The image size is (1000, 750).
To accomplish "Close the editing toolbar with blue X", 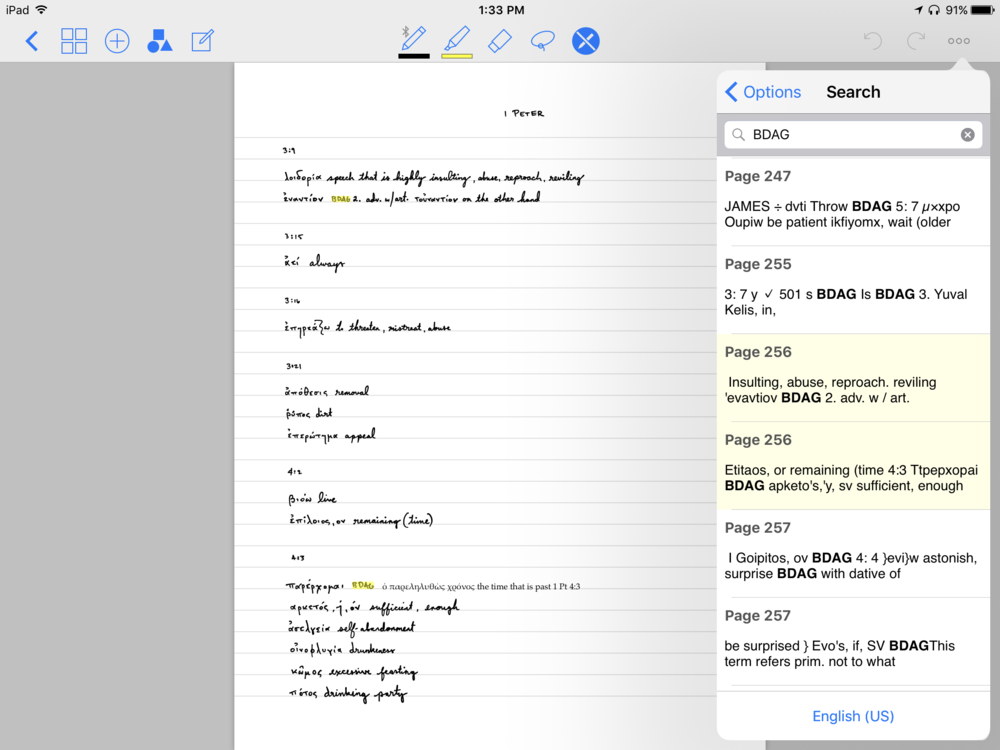I will [586, 41].
